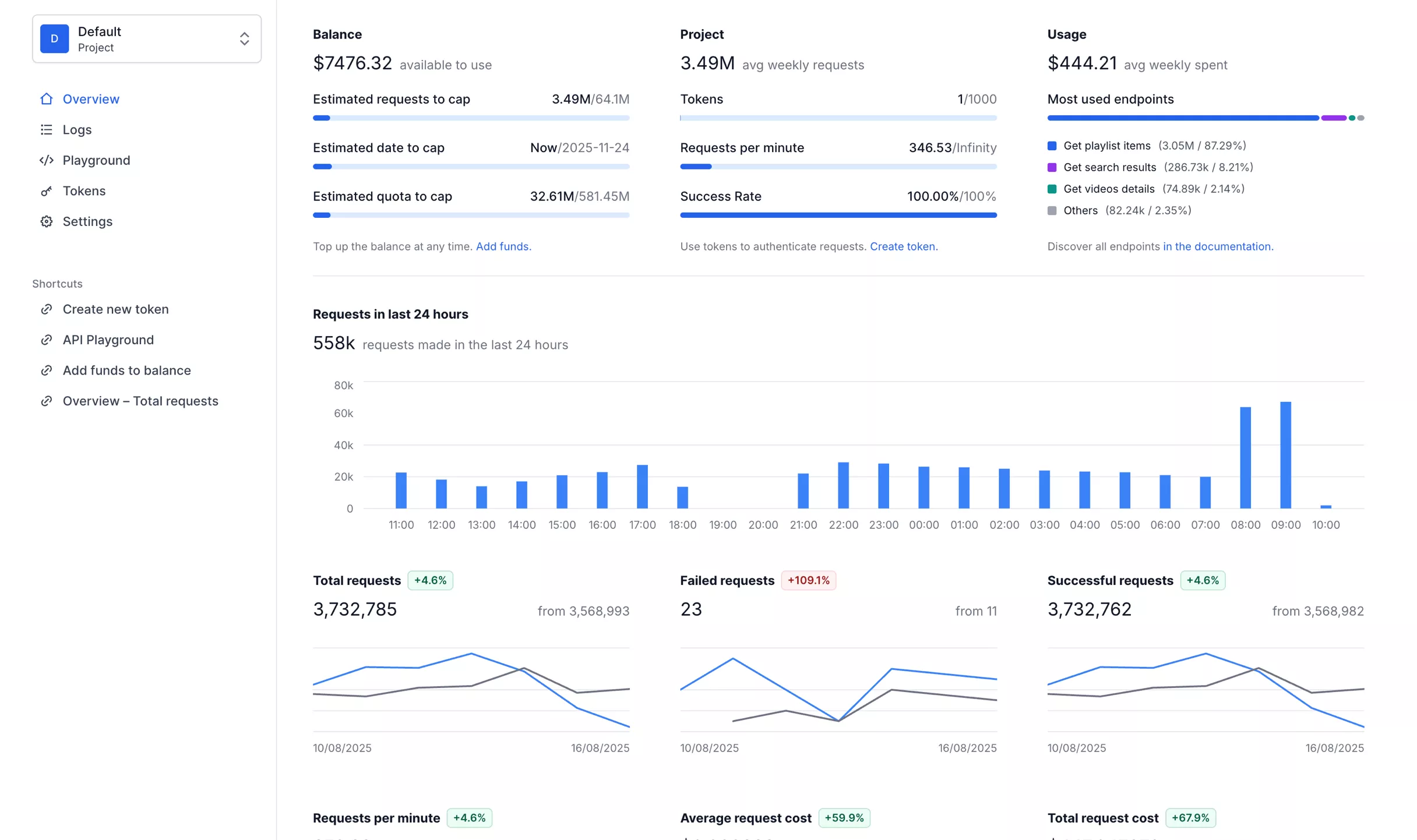
Task: Toggle the Others legend entry
Action: point(1080,210)
